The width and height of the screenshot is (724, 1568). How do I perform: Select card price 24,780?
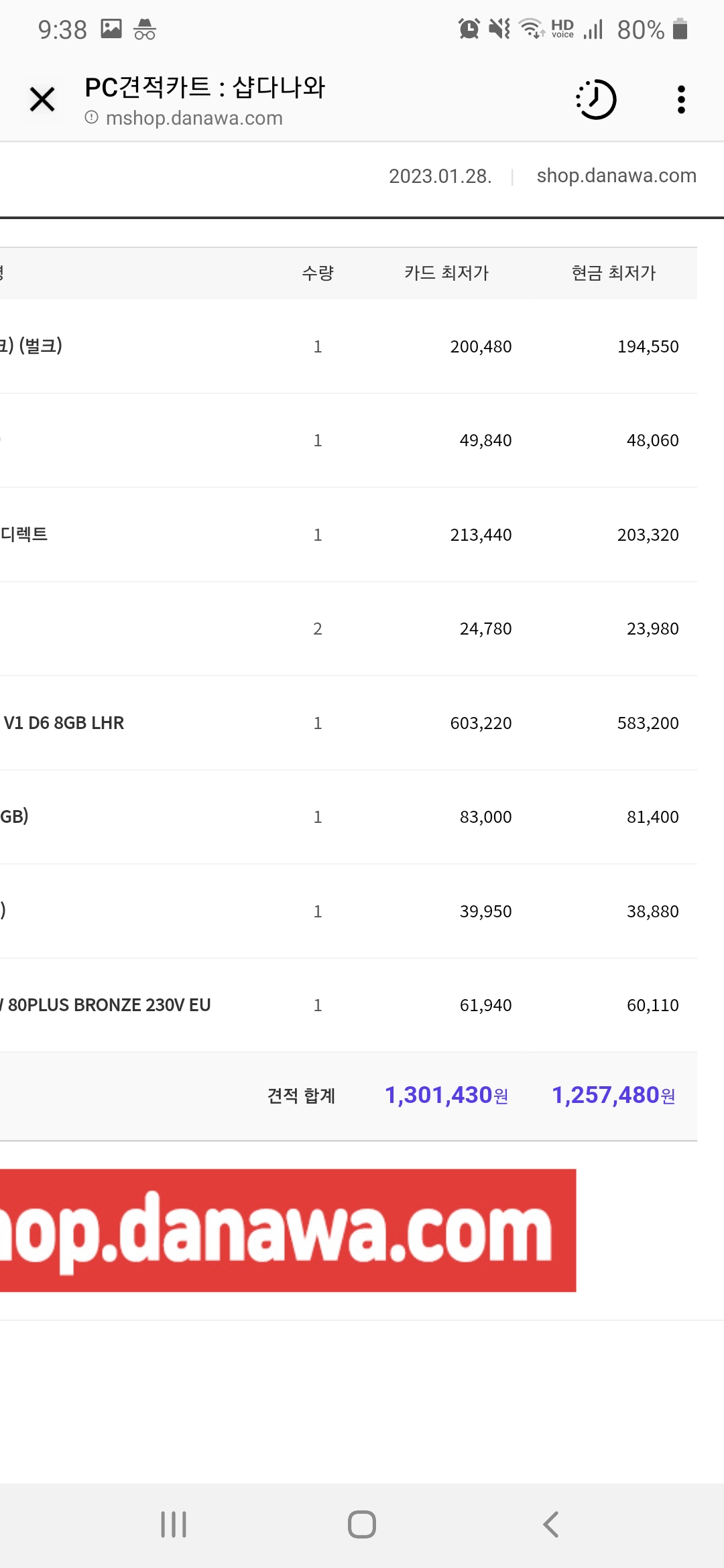(x=485, y=629)
